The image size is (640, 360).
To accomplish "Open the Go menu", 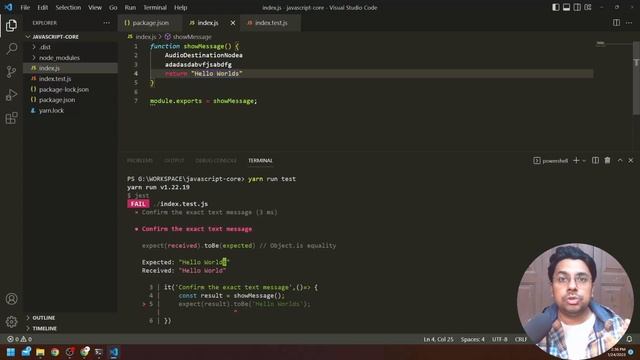I will click(113, 7).
